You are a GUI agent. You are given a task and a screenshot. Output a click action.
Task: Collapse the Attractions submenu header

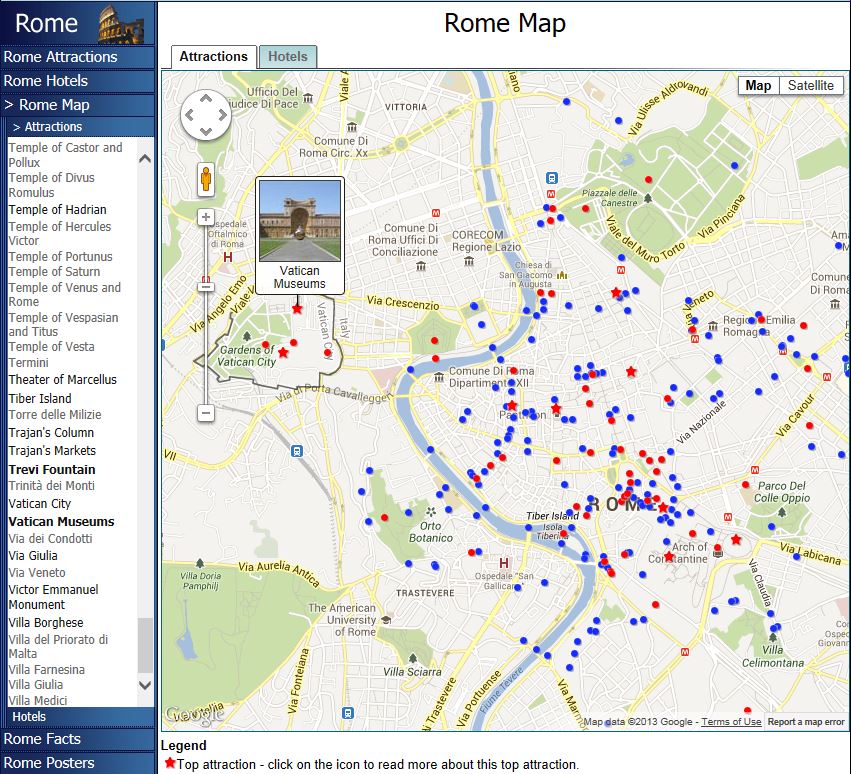coord(80,126)
